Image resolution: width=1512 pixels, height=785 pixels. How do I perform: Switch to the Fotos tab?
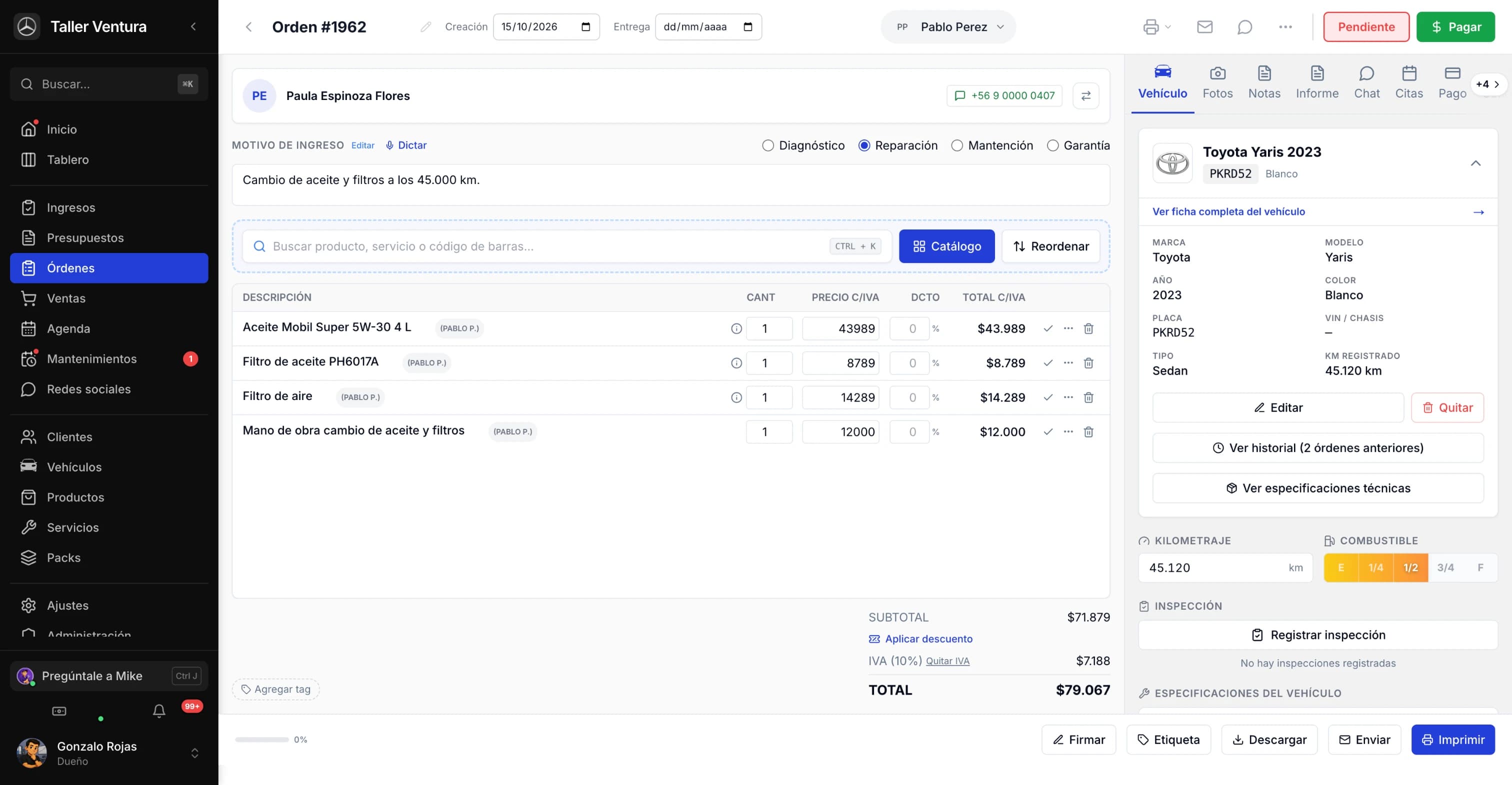pos(1217,83)
